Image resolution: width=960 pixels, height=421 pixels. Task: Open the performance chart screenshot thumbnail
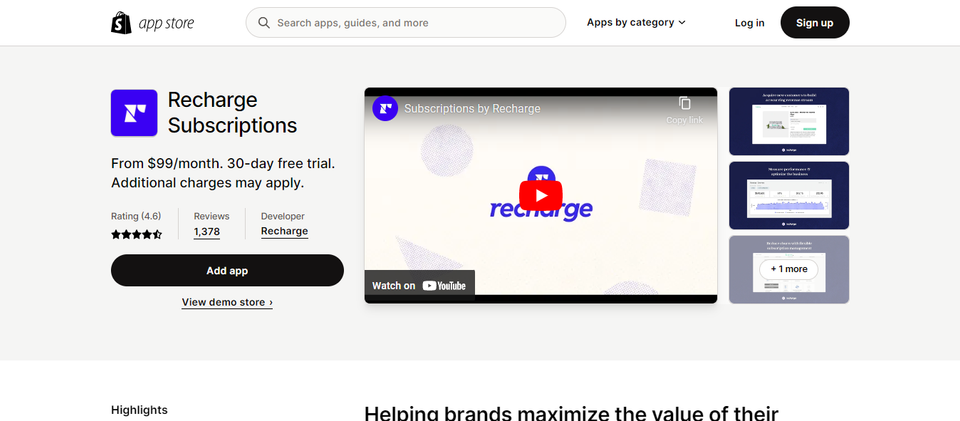(x=789, y=195)
